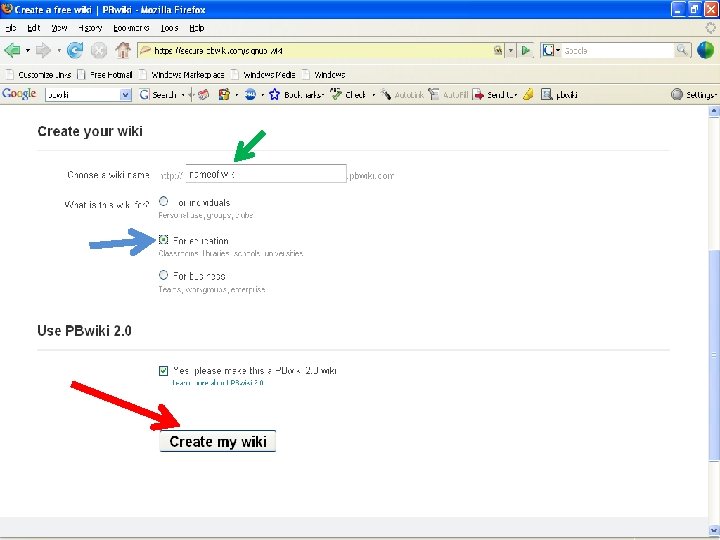720x540 pixels.
Task: Click the Google toolbar logo
Action: pos(19,94)
